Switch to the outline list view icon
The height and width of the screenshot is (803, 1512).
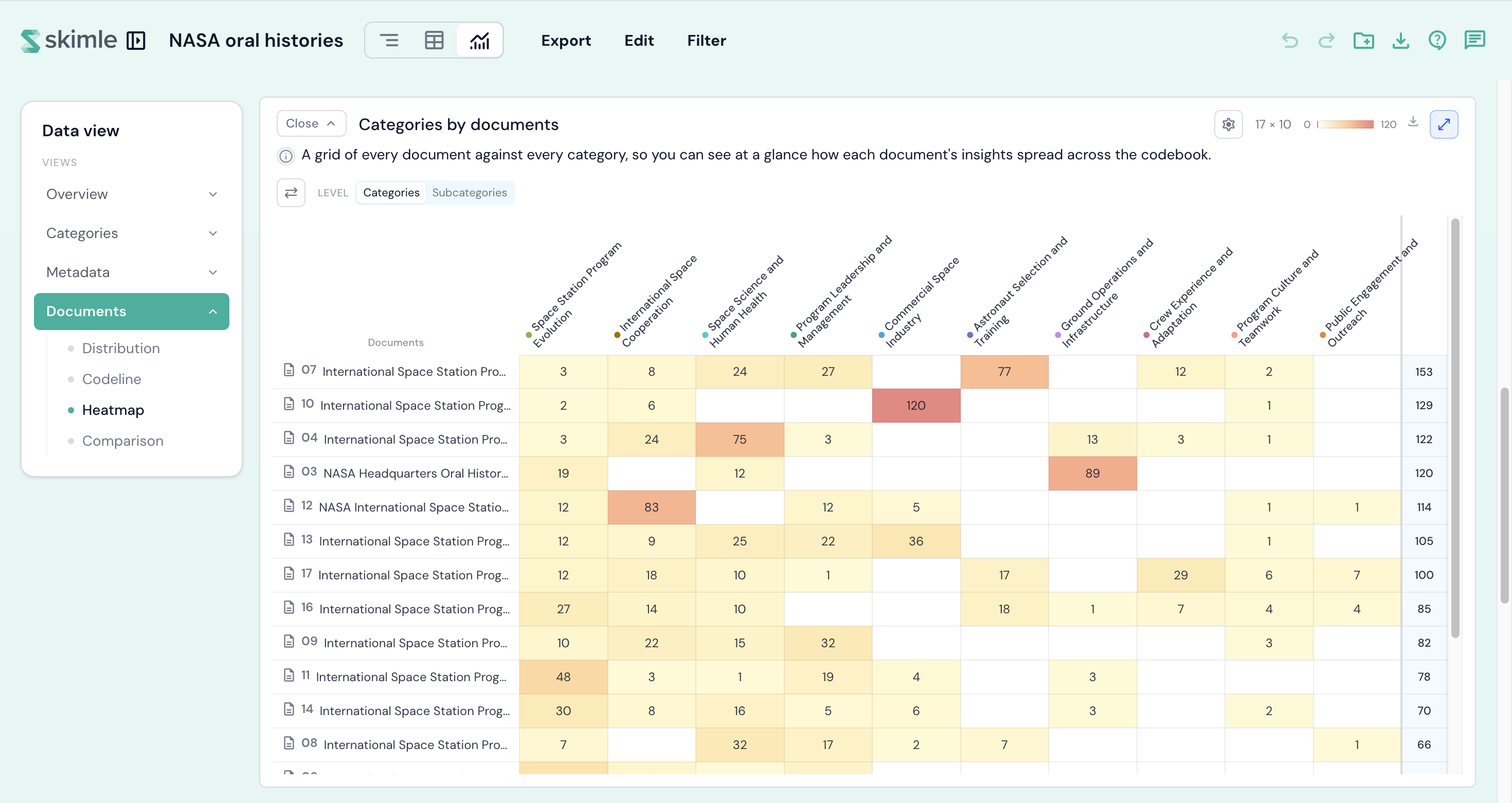pyautogui.click(x=389, y=41)
